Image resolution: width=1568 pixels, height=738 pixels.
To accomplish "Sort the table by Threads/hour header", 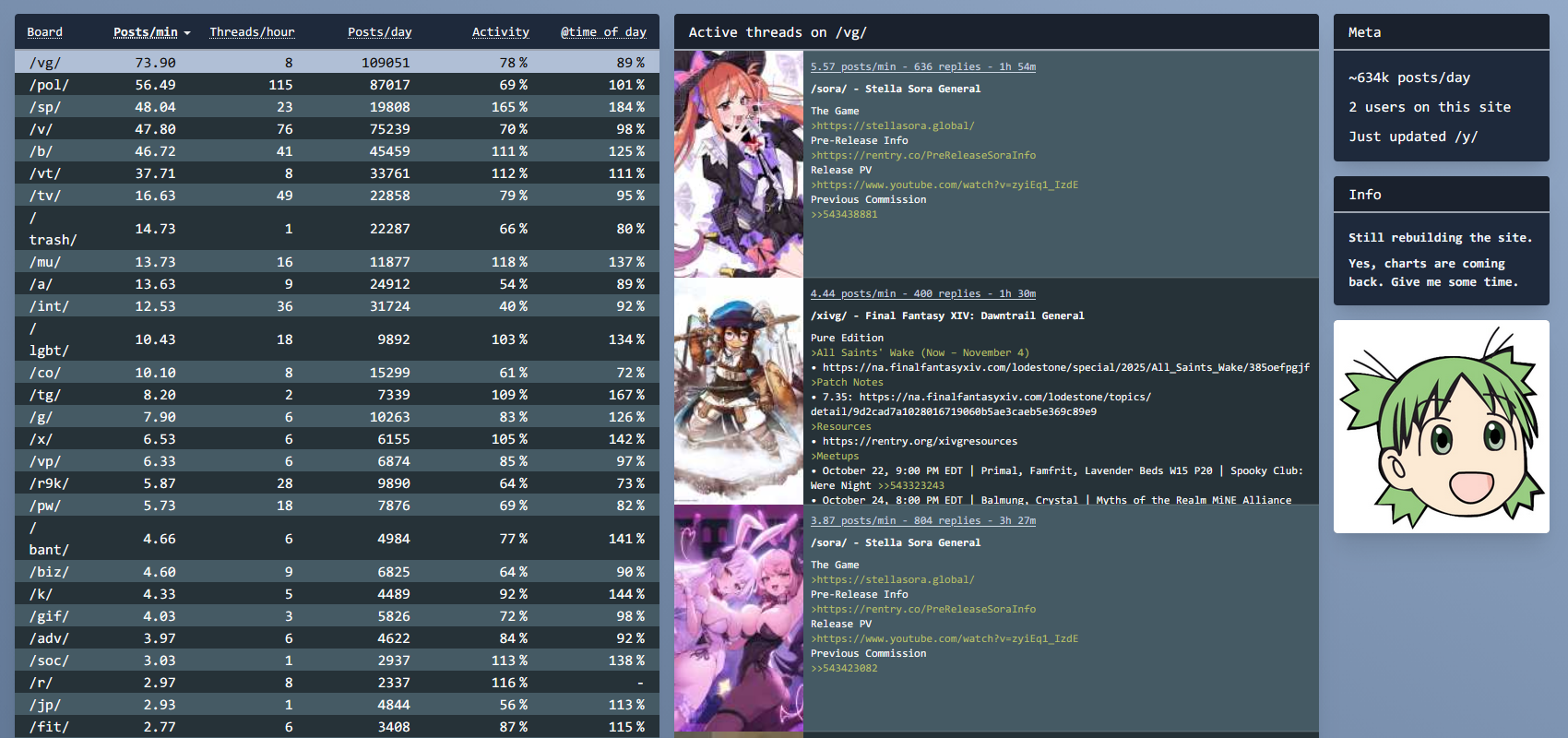I will coord(252,32).
